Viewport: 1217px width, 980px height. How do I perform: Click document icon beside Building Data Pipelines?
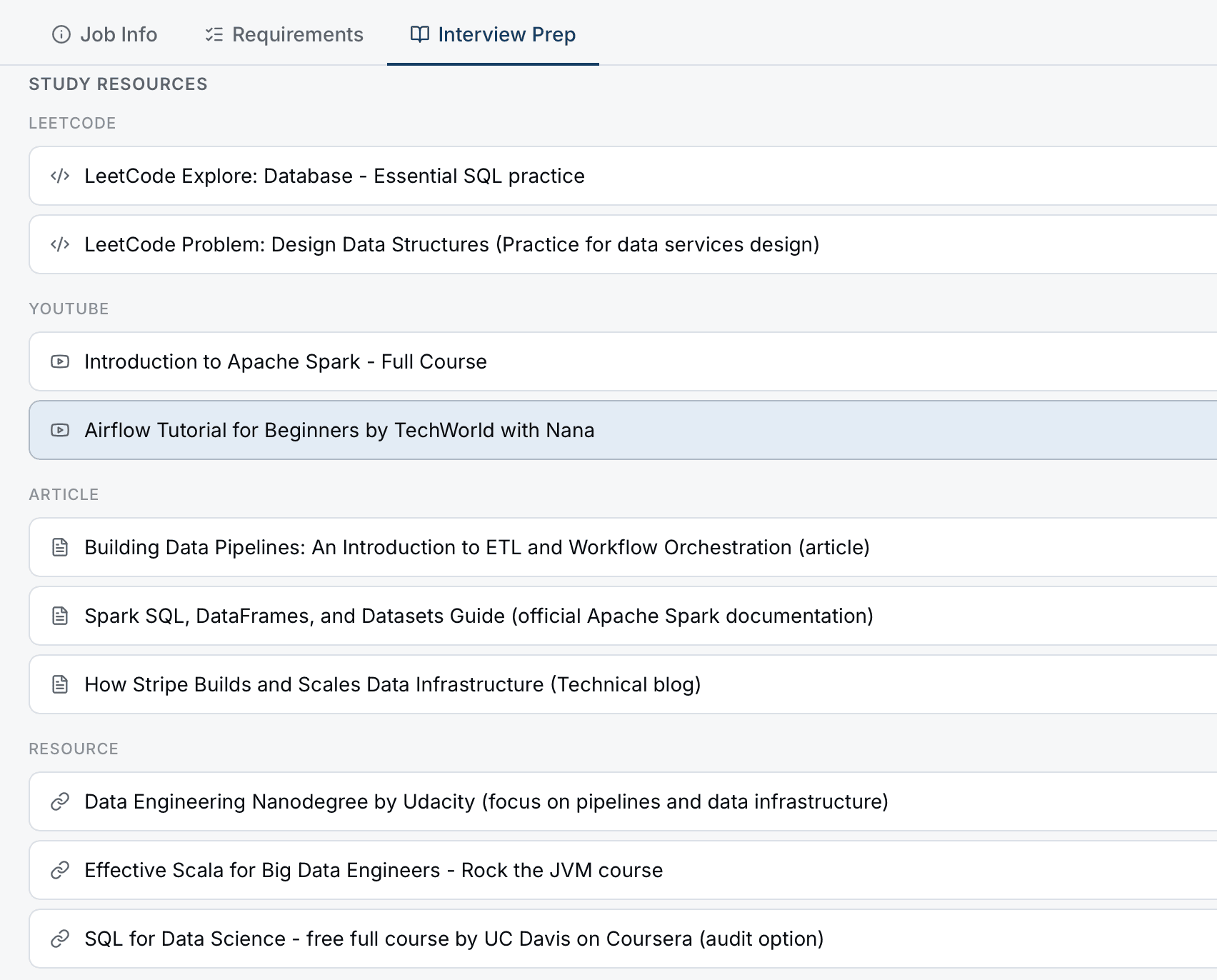(60, 547)
